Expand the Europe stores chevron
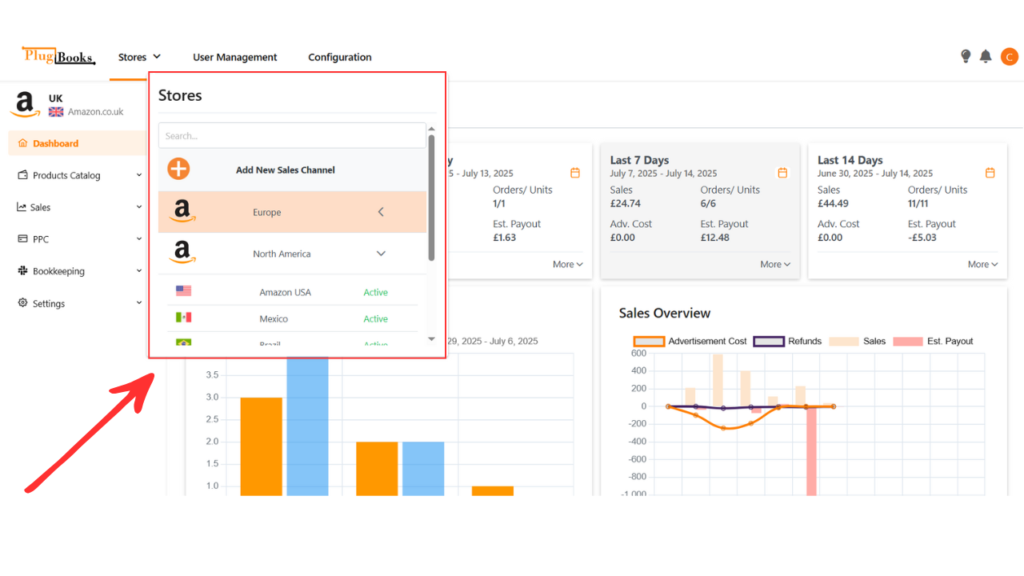This screenshot has width=1024, height=576. coord(381,212)
